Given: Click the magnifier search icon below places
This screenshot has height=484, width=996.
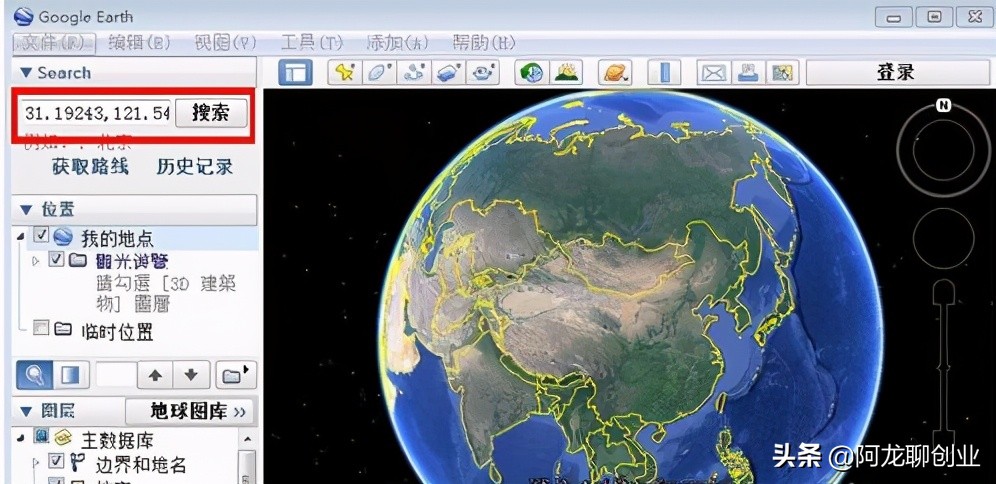Looking at the screenshot, I should 34,375.
